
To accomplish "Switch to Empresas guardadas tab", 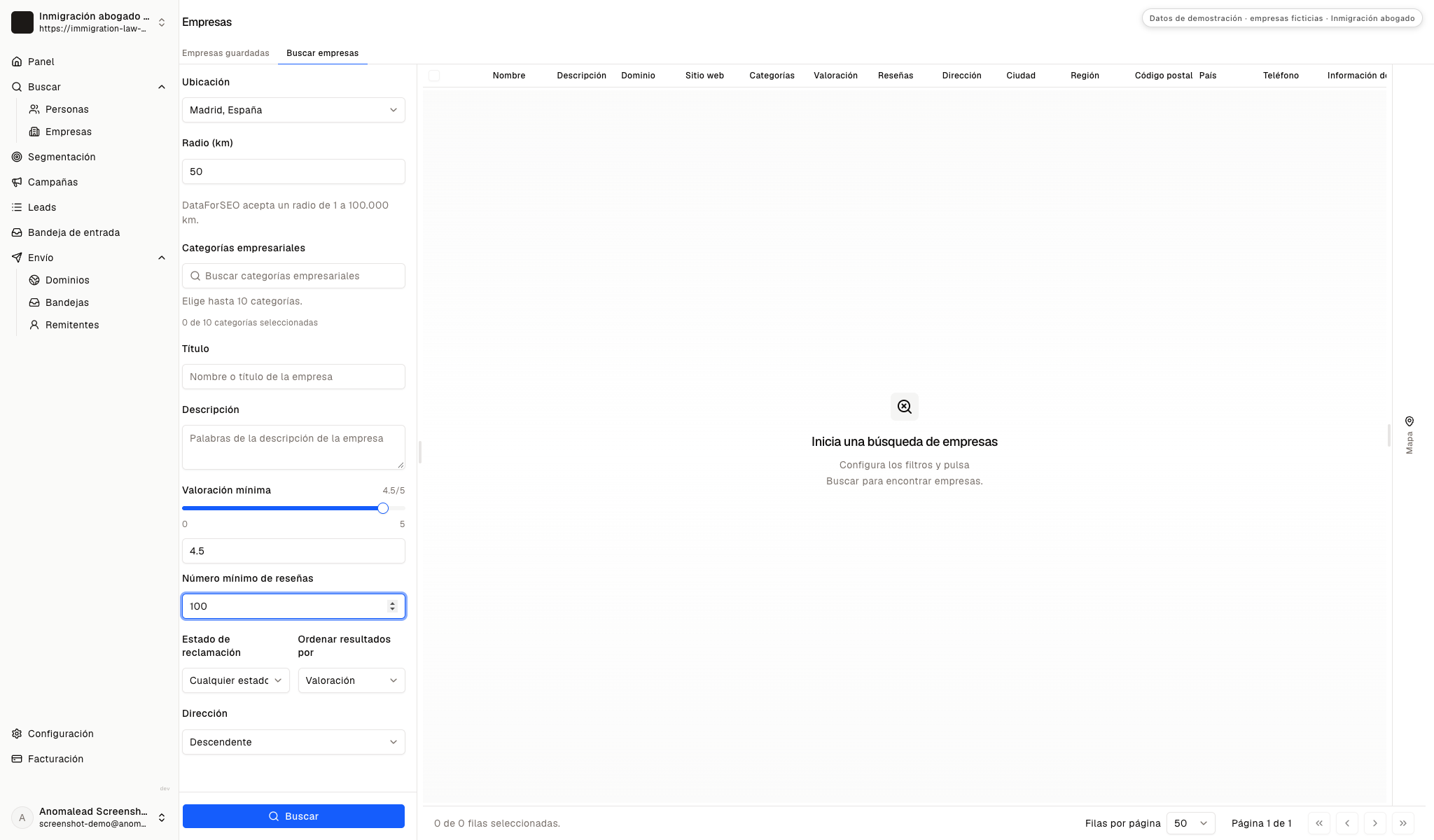I will click(225, 53).
